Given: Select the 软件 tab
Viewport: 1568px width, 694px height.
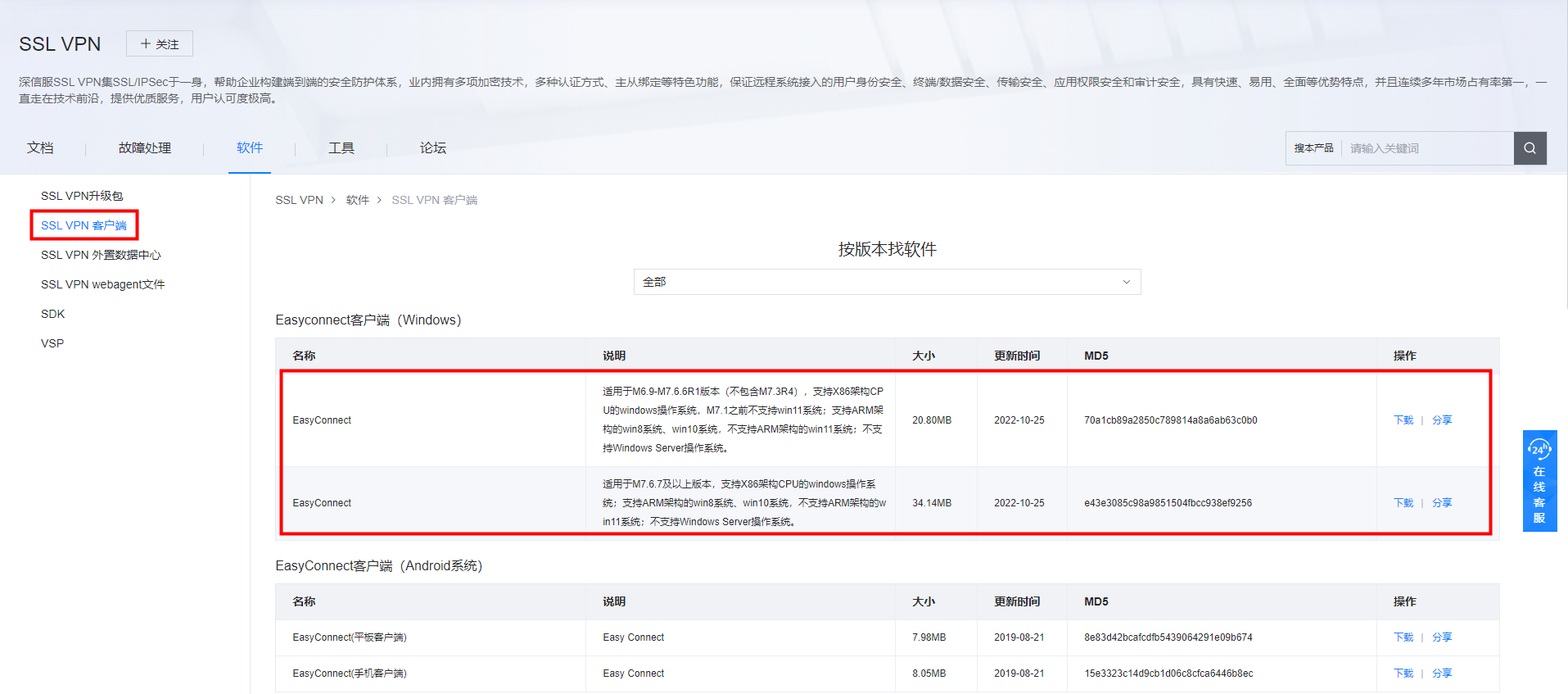Looking at the screenshot, I should pos(250,147).
